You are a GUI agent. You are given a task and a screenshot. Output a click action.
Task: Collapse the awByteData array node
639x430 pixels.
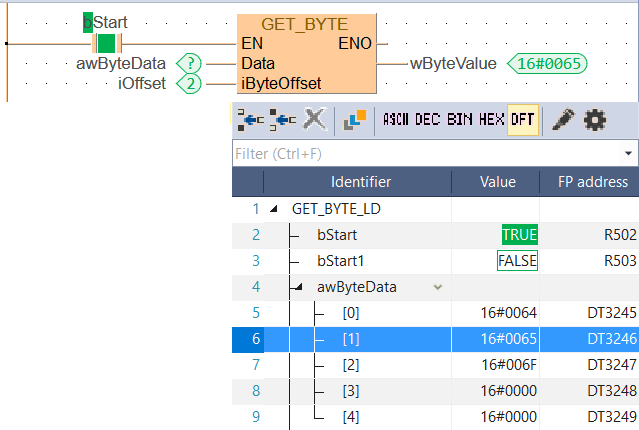(301, 287)
